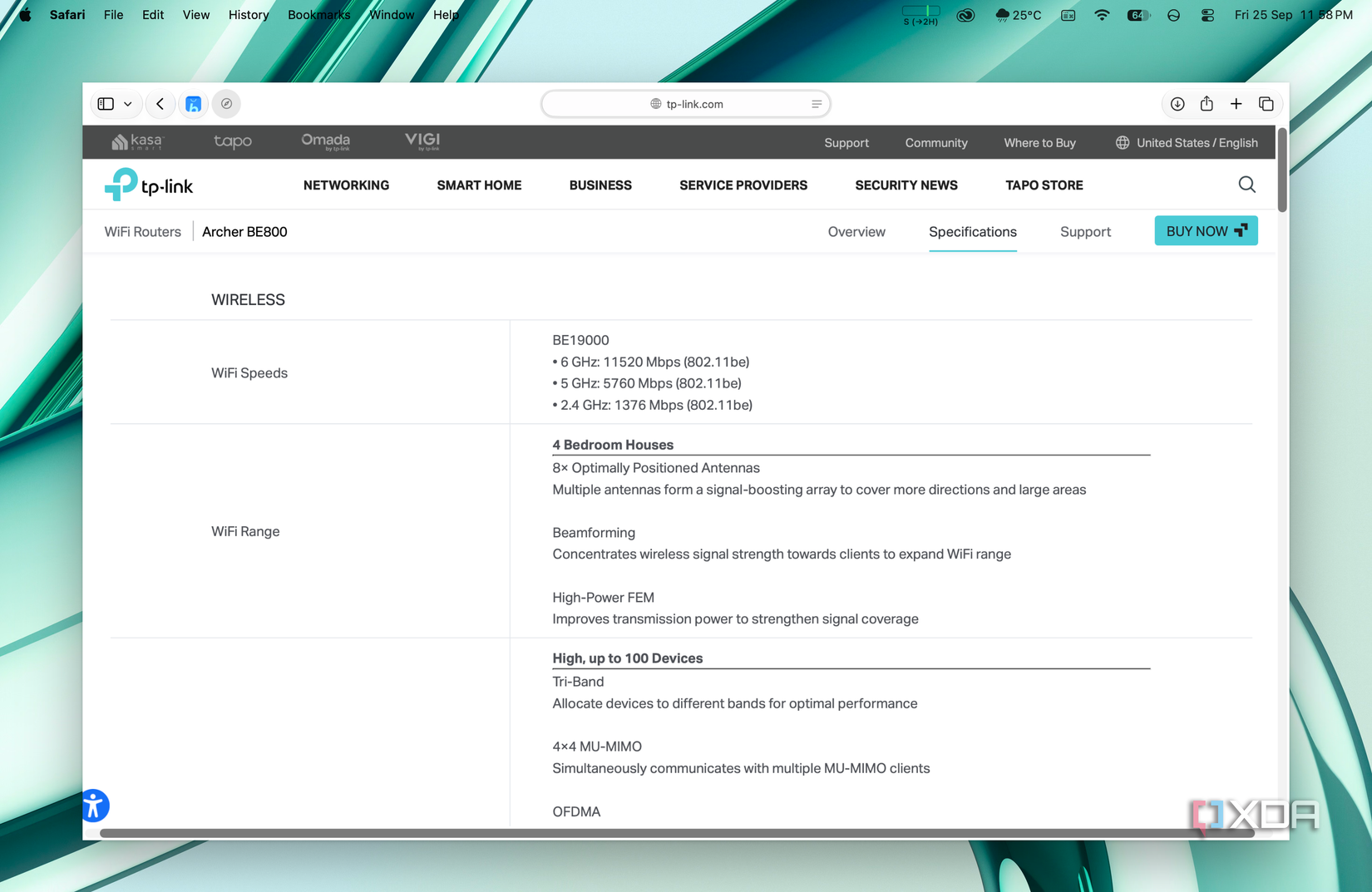Expand the BUSINESS menu
Screen dimensions: 1372x892
[600, 185]
